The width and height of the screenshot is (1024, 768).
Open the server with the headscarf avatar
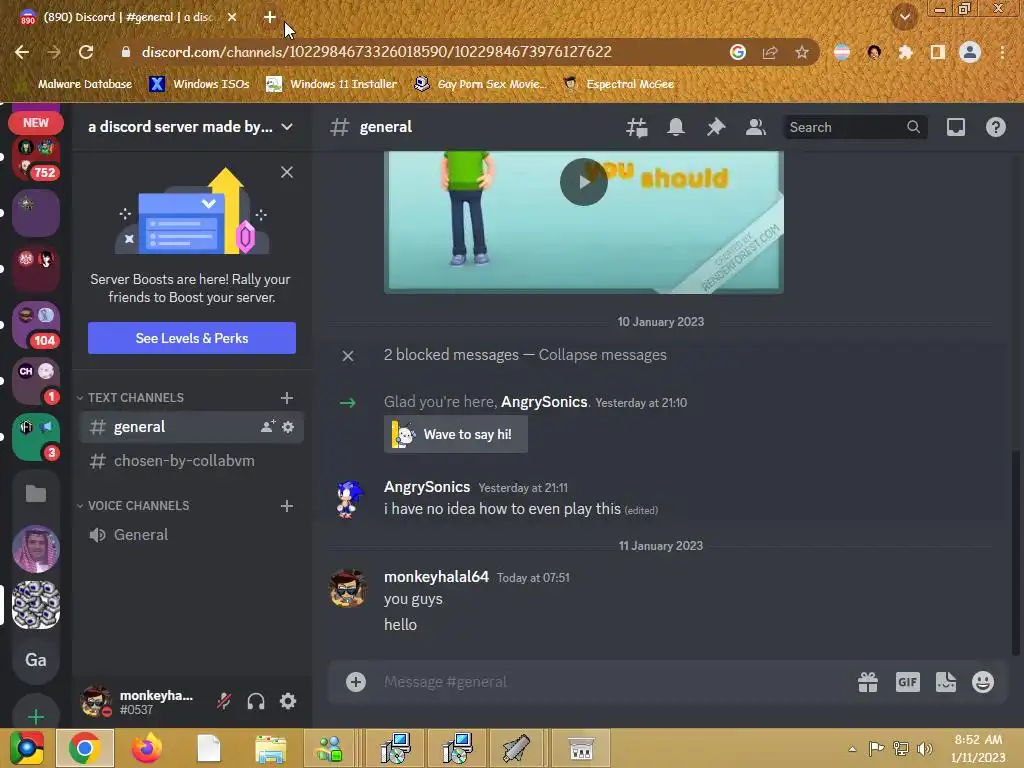click(36, 549)
